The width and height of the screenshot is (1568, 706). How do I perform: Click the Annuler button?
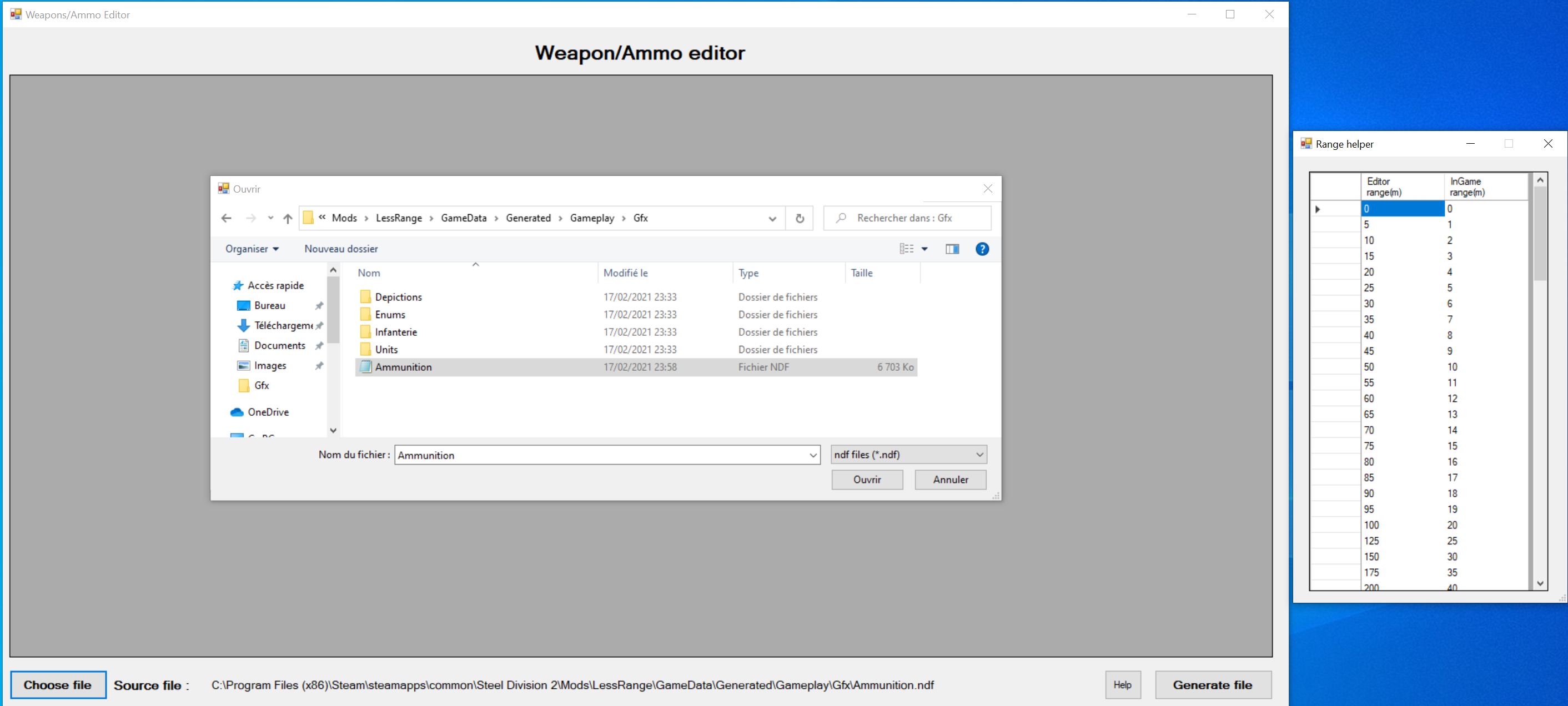point(950,480)
